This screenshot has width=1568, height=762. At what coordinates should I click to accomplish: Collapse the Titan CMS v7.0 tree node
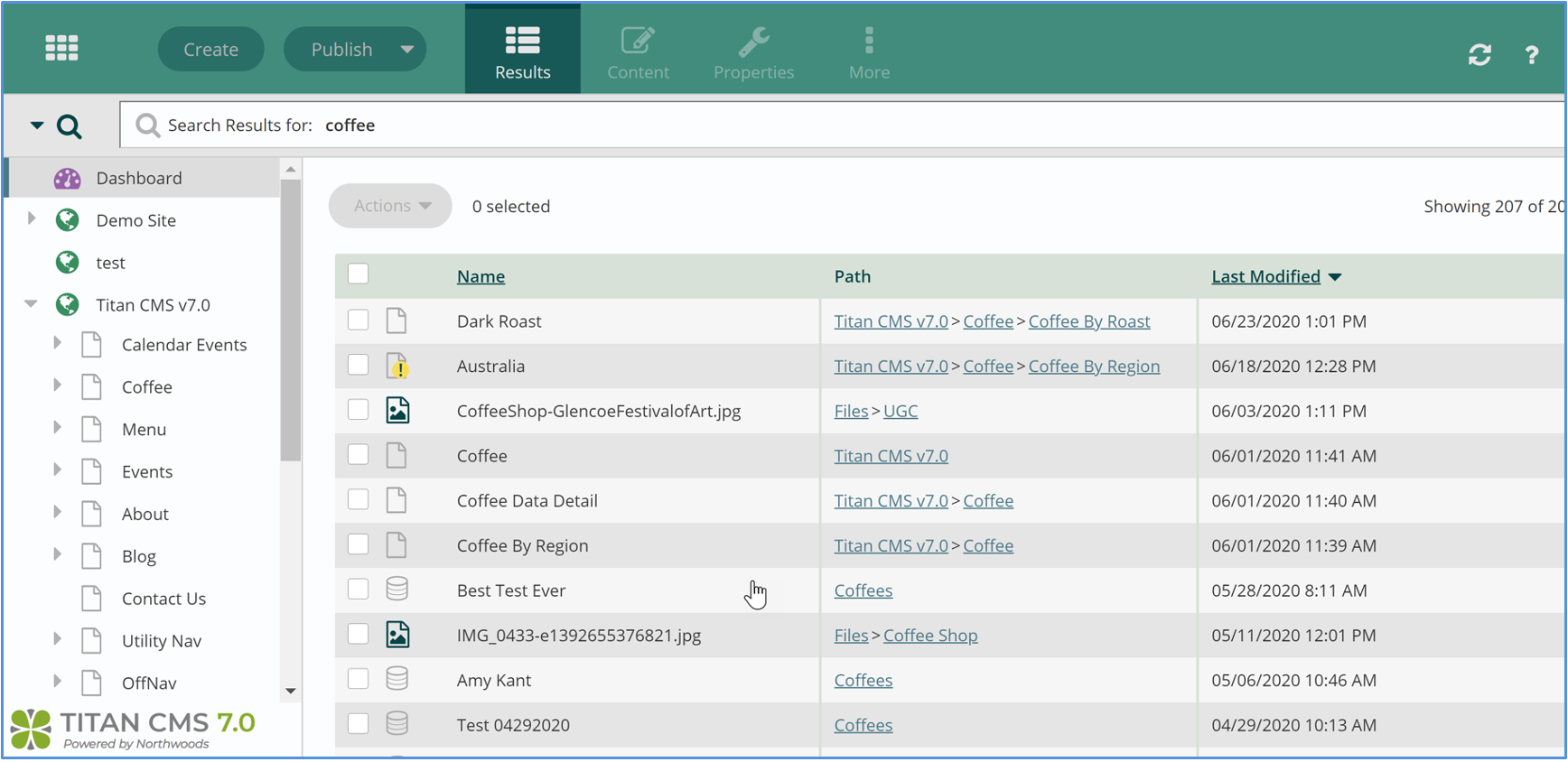[x=31, y=304]
